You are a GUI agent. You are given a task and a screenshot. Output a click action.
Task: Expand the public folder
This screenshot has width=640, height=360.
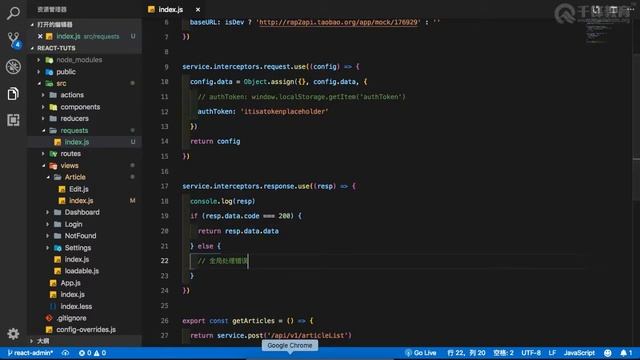coord(39,72)
